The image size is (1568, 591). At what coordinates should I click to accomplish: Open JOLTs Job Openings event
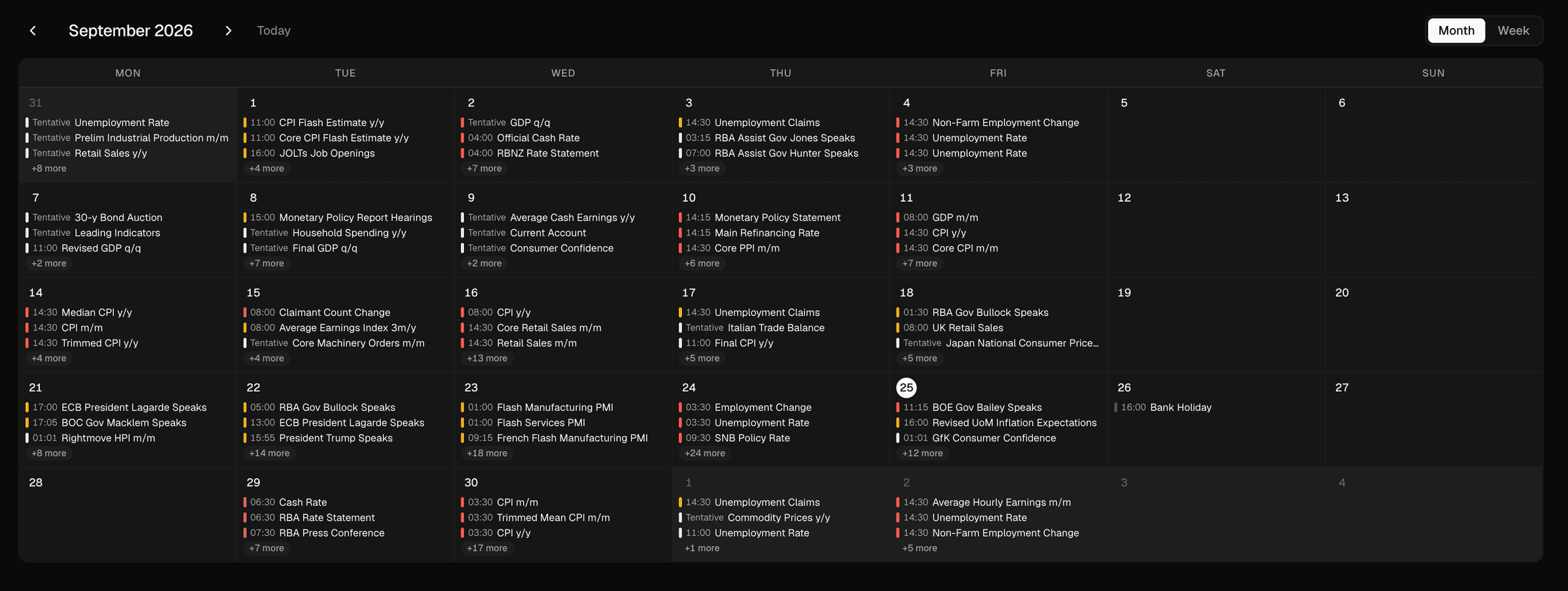point(345,153)
